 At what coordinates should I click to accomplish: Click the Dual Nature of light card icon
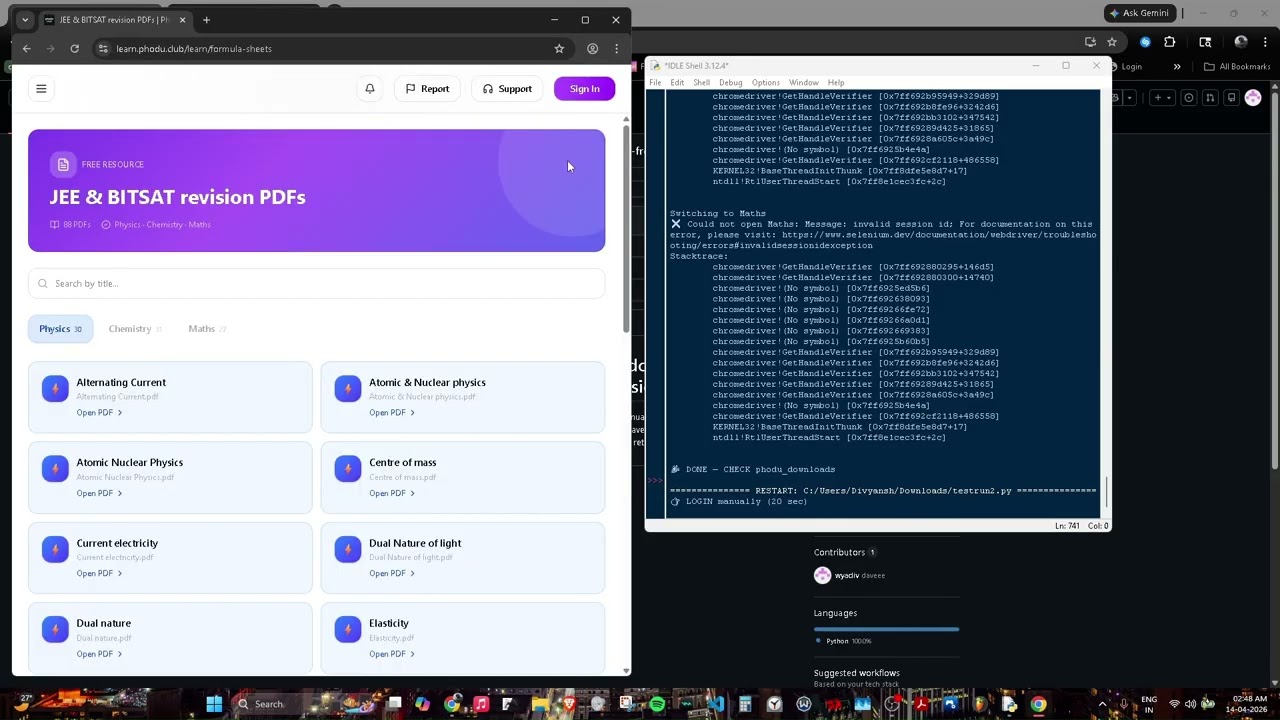coord(348,549)
